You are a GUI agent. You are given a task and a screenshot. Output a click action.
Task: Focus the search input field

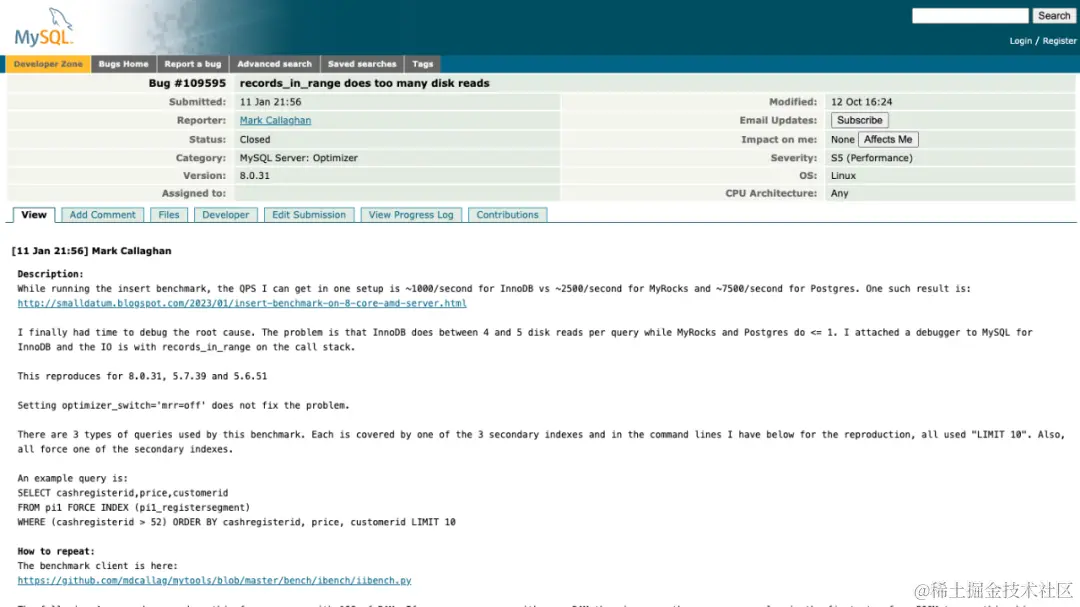970,16
